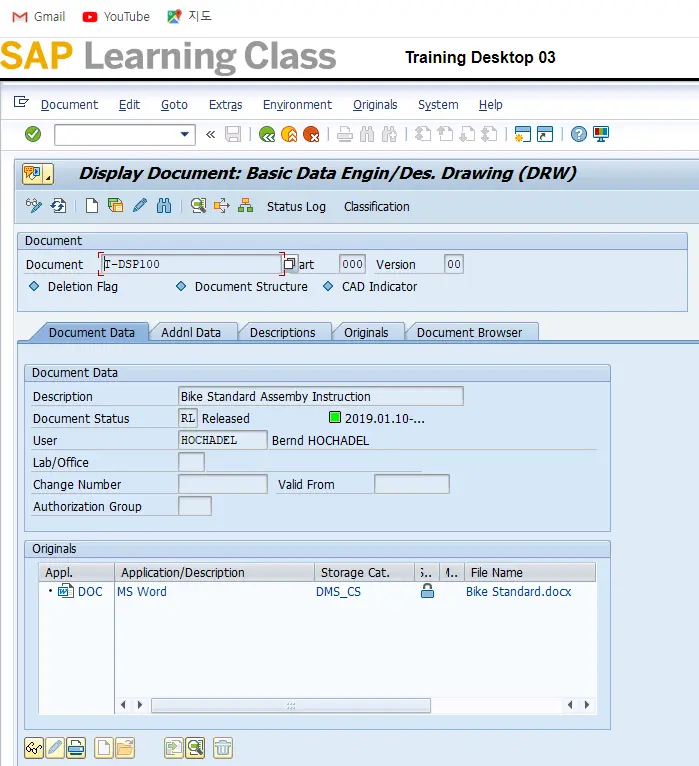Open the Environment menu

tap(297, 105)
